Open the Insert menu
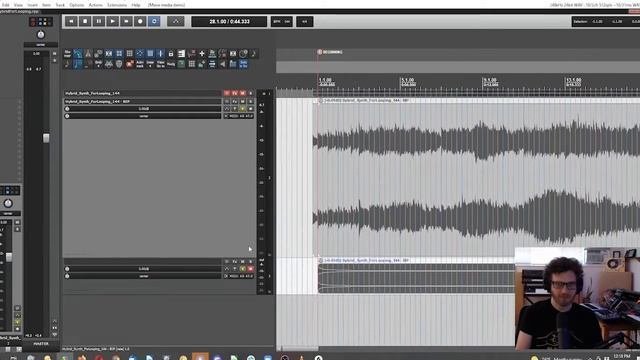640x360 pixels. pos(33,5)
